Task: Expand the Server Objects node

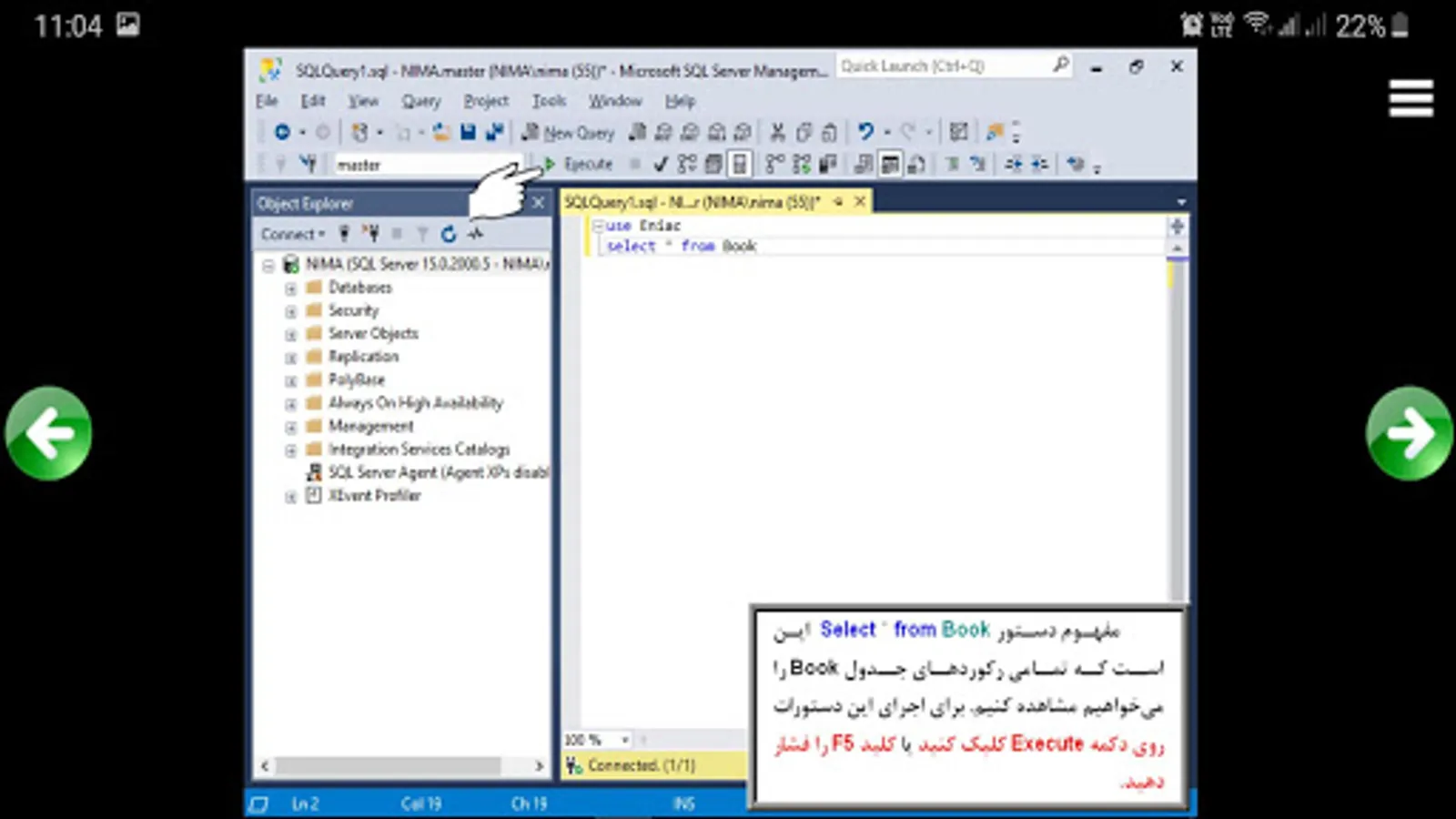Action: pos(290,335)
